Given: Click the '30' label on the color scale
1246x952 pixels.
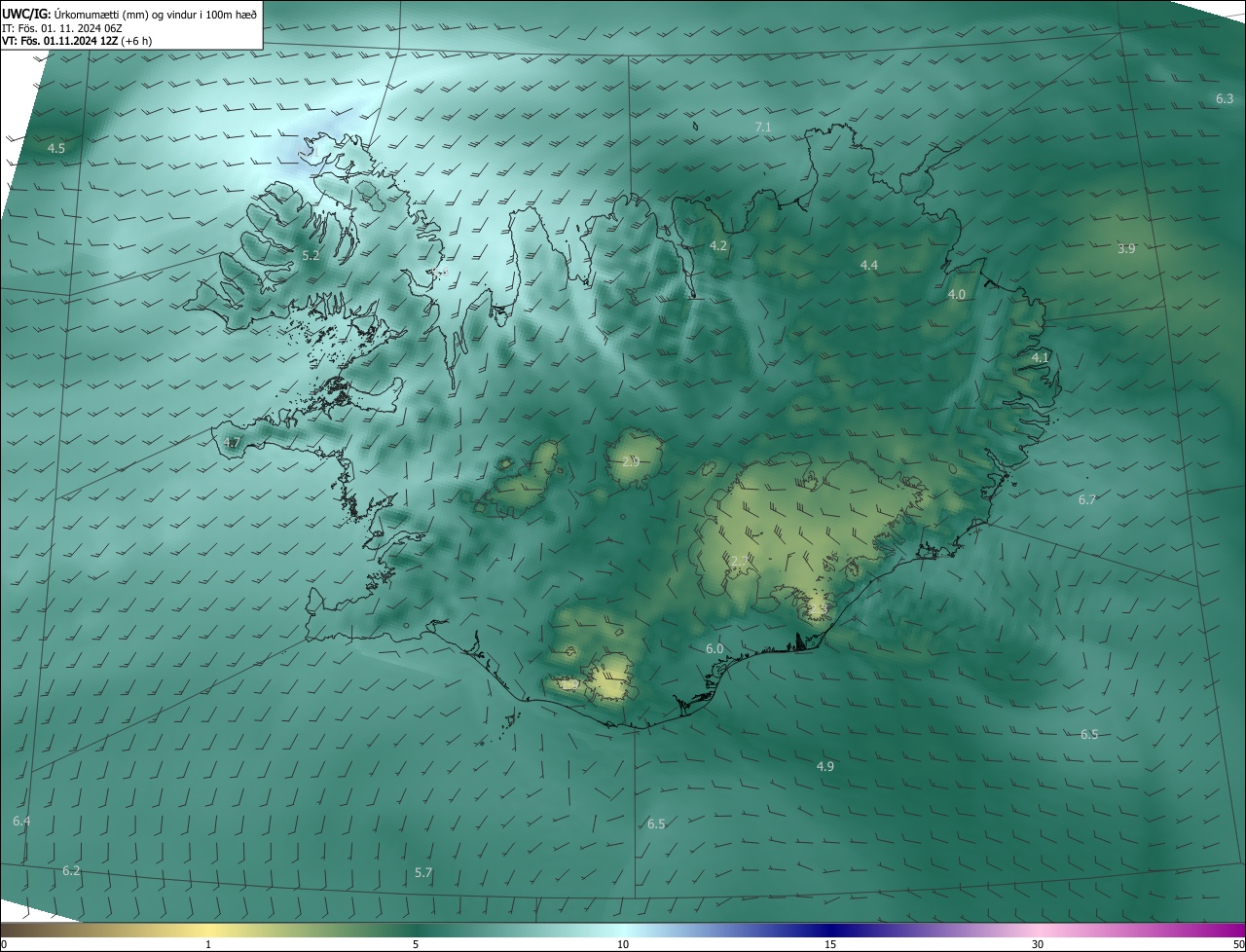Looking at the screenshot, I should [x=1038, y=944].
